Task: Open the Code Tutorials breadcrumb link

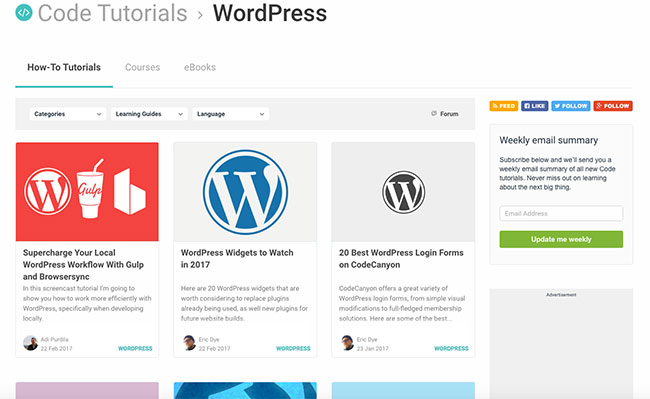Action: click(112, 13)
